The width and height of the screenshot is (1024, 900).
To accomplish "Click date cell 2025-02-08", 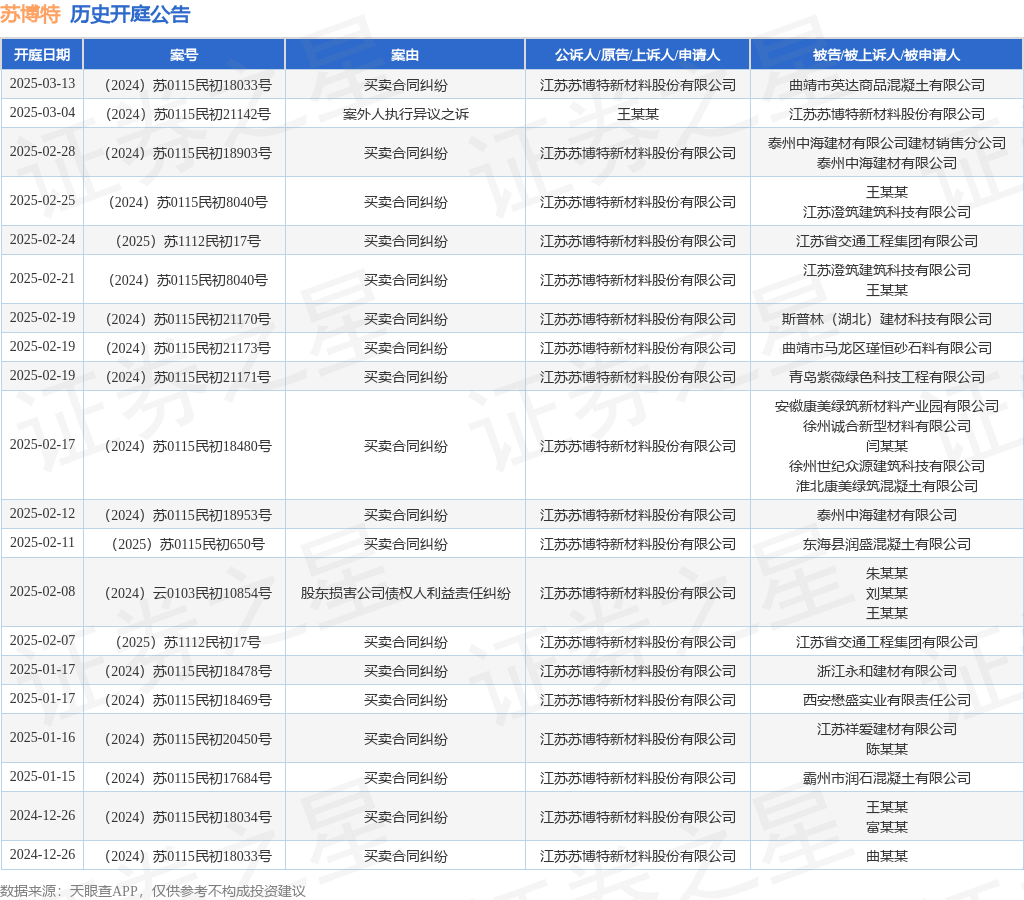I will point(42,592).
